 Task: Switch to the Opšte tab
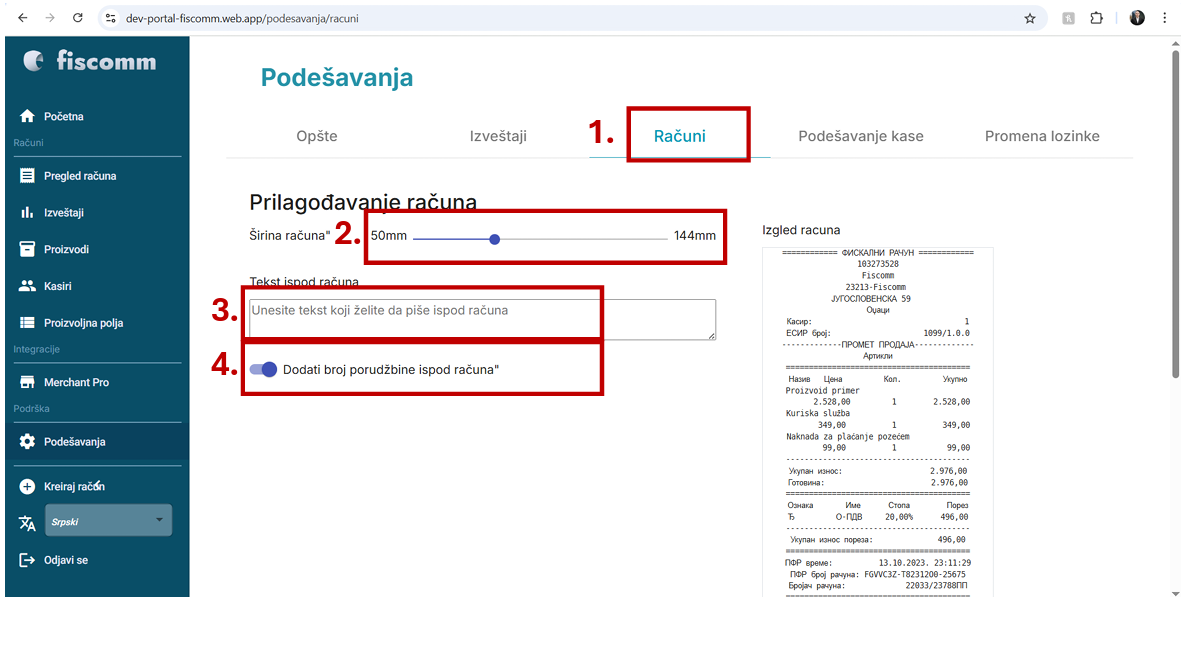pyautogui.click(x=317, y=136)
